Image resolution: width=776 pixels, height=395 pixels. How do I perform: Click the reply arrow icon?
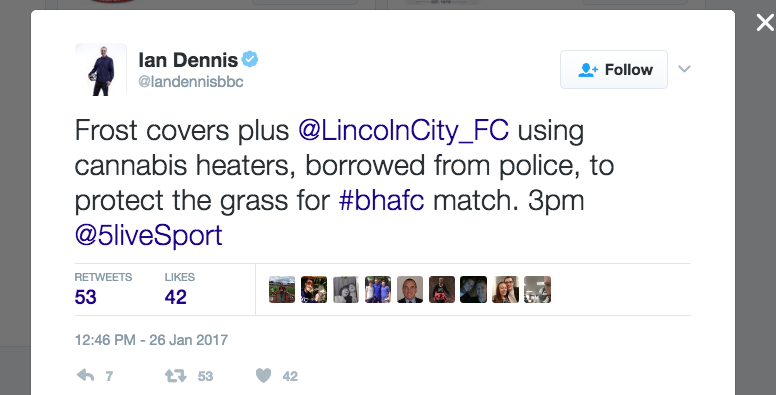(86, 376)
